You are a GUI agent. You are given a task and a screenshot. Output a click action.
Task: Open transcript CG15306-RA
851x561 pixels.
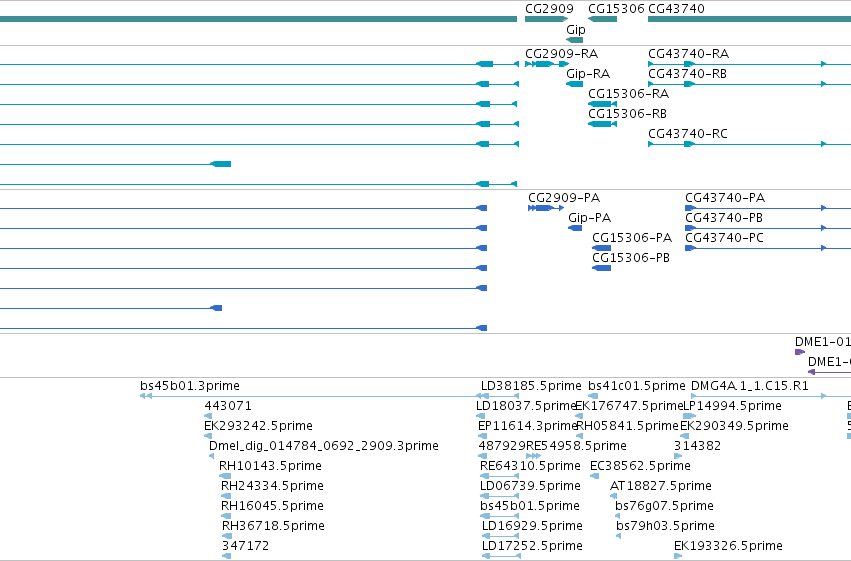628,94
